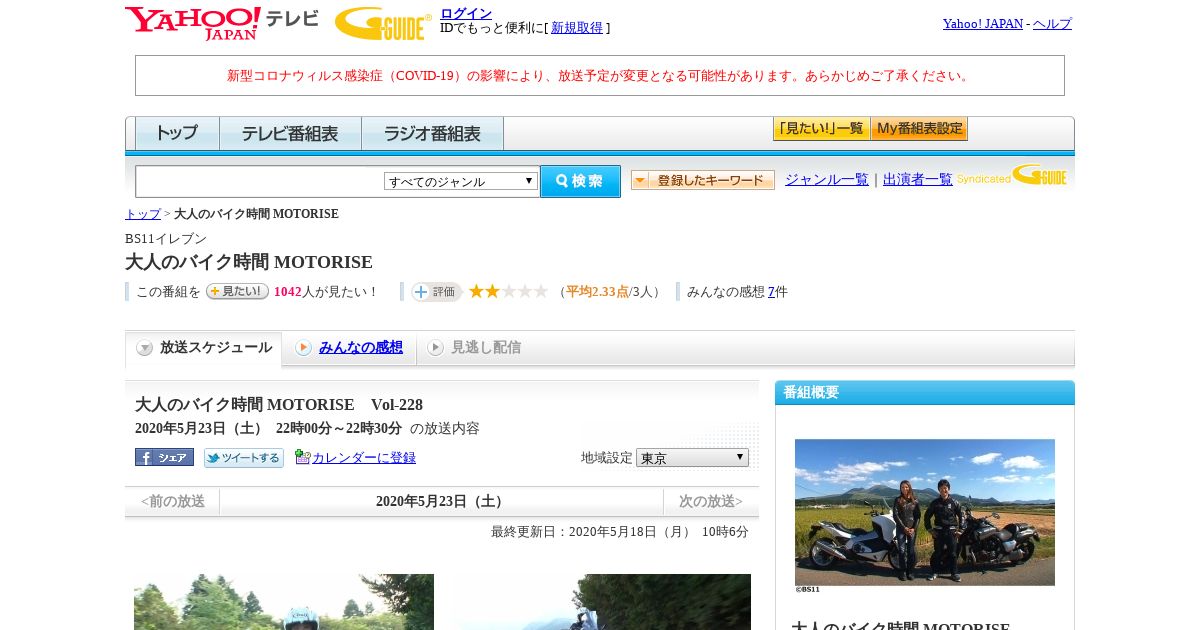Click the 検索 search button
This screenshot has width=1200, height=630.
click(x=580, y=181)
